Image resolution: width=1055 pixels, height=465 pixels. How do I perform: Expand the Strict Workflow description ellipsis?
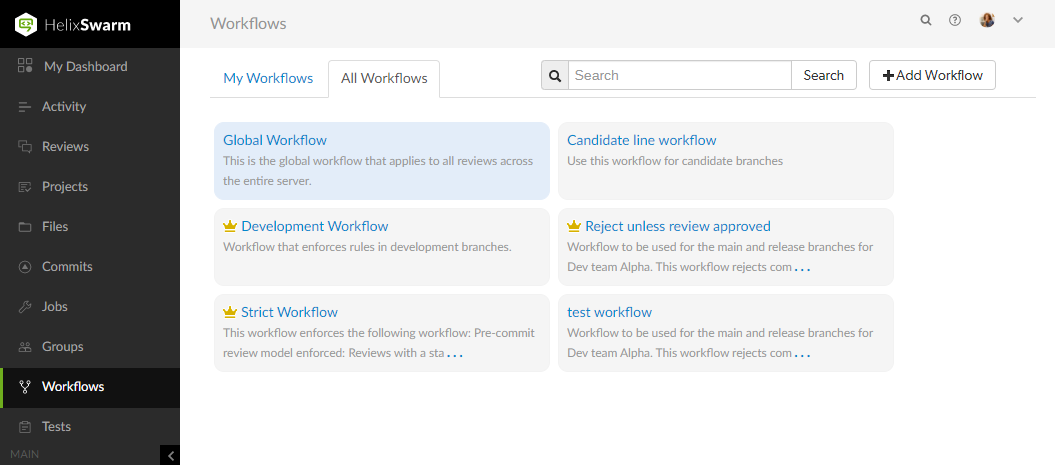pyautogui.click(x=455, y=354)
